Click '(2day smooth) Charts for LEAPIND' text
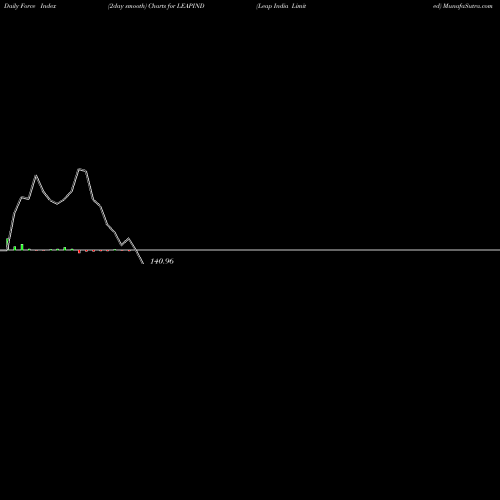500x500 pixels. point(156,6)
